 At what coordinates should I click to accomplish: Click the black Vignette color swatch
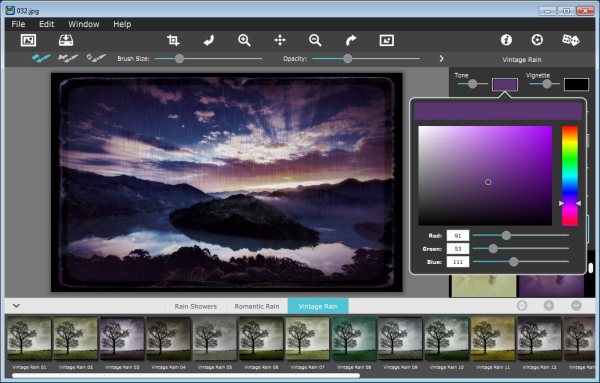[576, 85]
